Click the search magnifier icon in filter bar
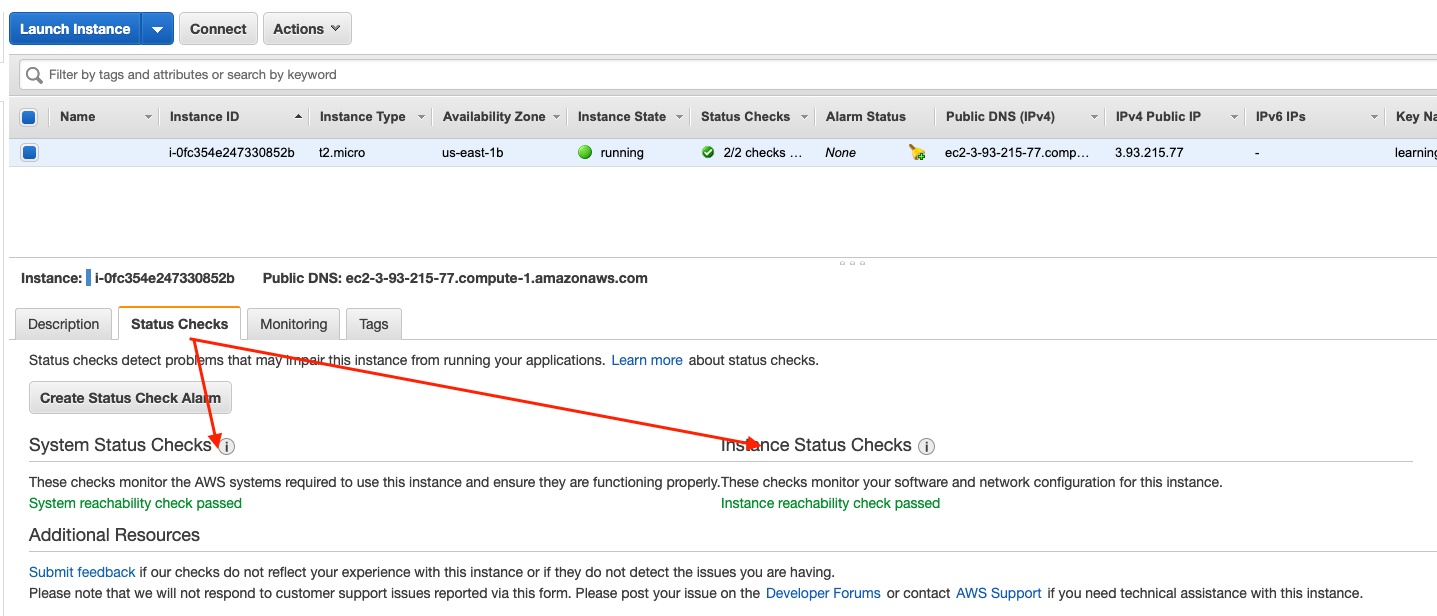Screen dimensions: 1437x616 click(33, 74)
